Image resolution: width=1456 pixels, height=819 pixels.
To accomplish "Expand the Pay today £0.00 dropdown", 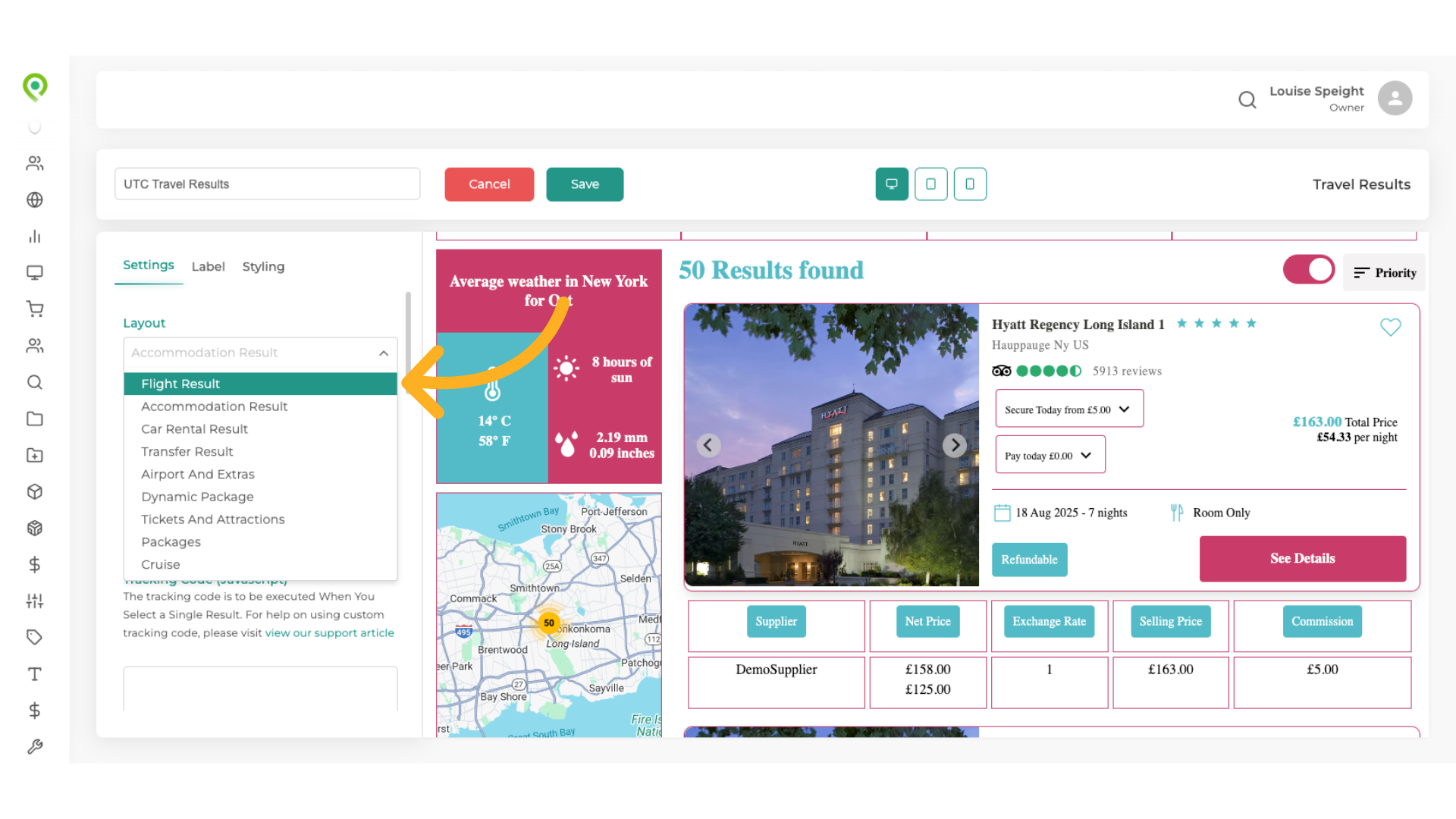I will pyautogui.click(x=1050, y=454).
